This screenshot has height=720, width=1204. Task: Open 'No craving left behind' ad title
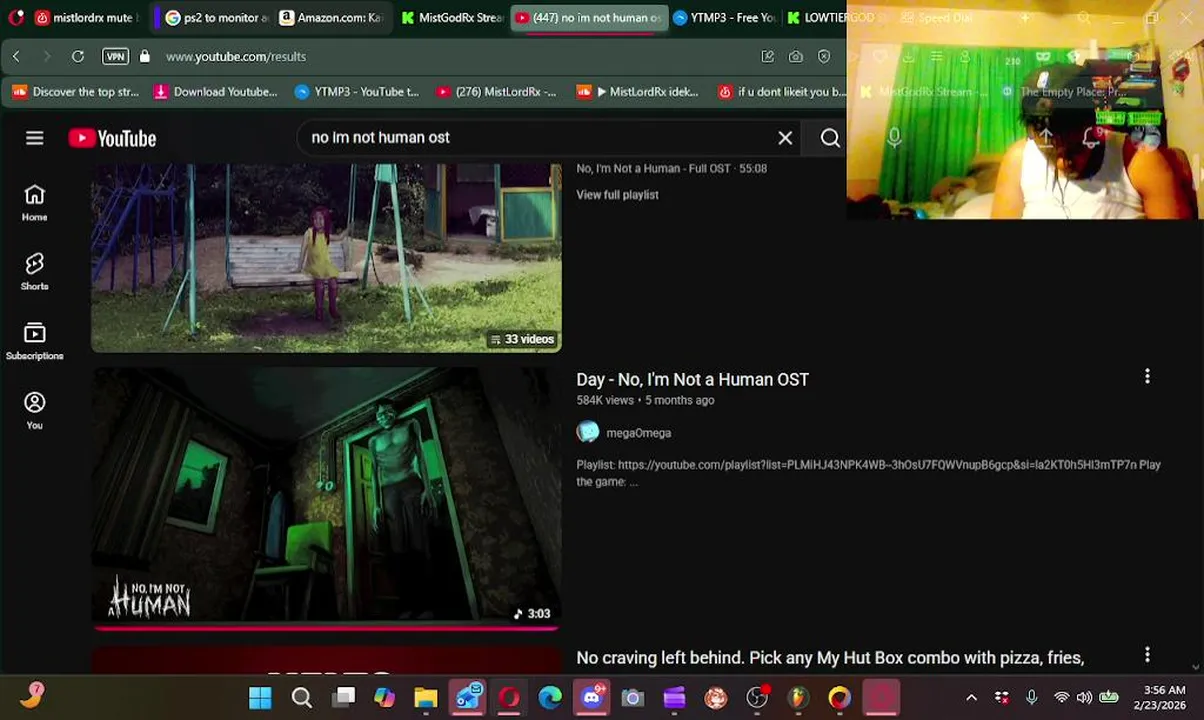(x=830, y=657)
